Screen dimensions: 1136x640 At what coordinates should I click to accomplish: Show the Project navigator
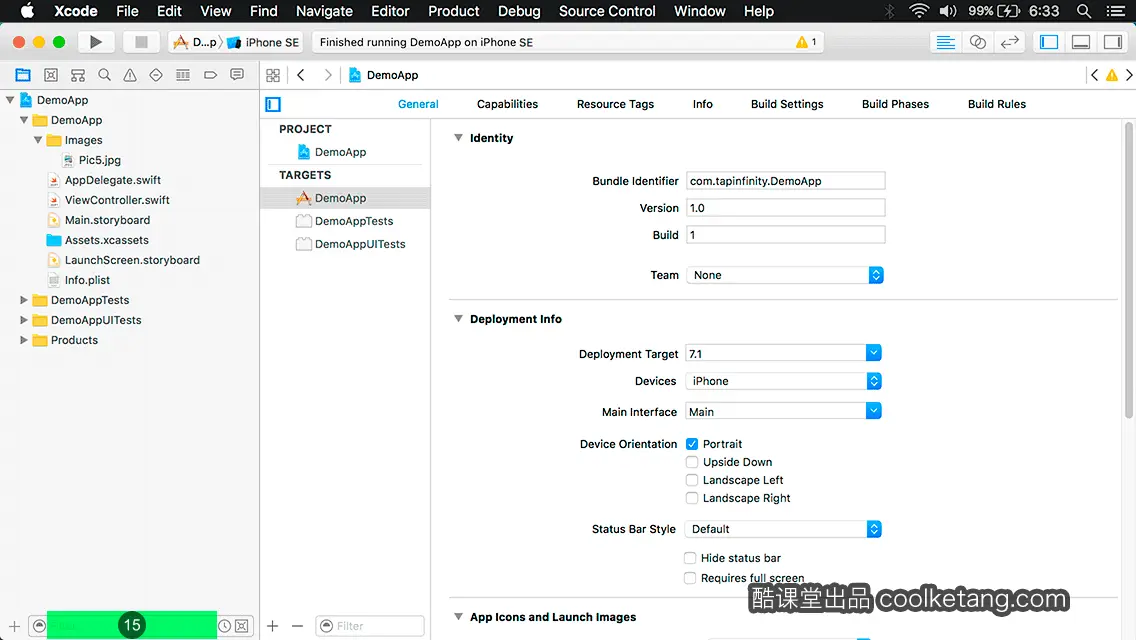23,75
